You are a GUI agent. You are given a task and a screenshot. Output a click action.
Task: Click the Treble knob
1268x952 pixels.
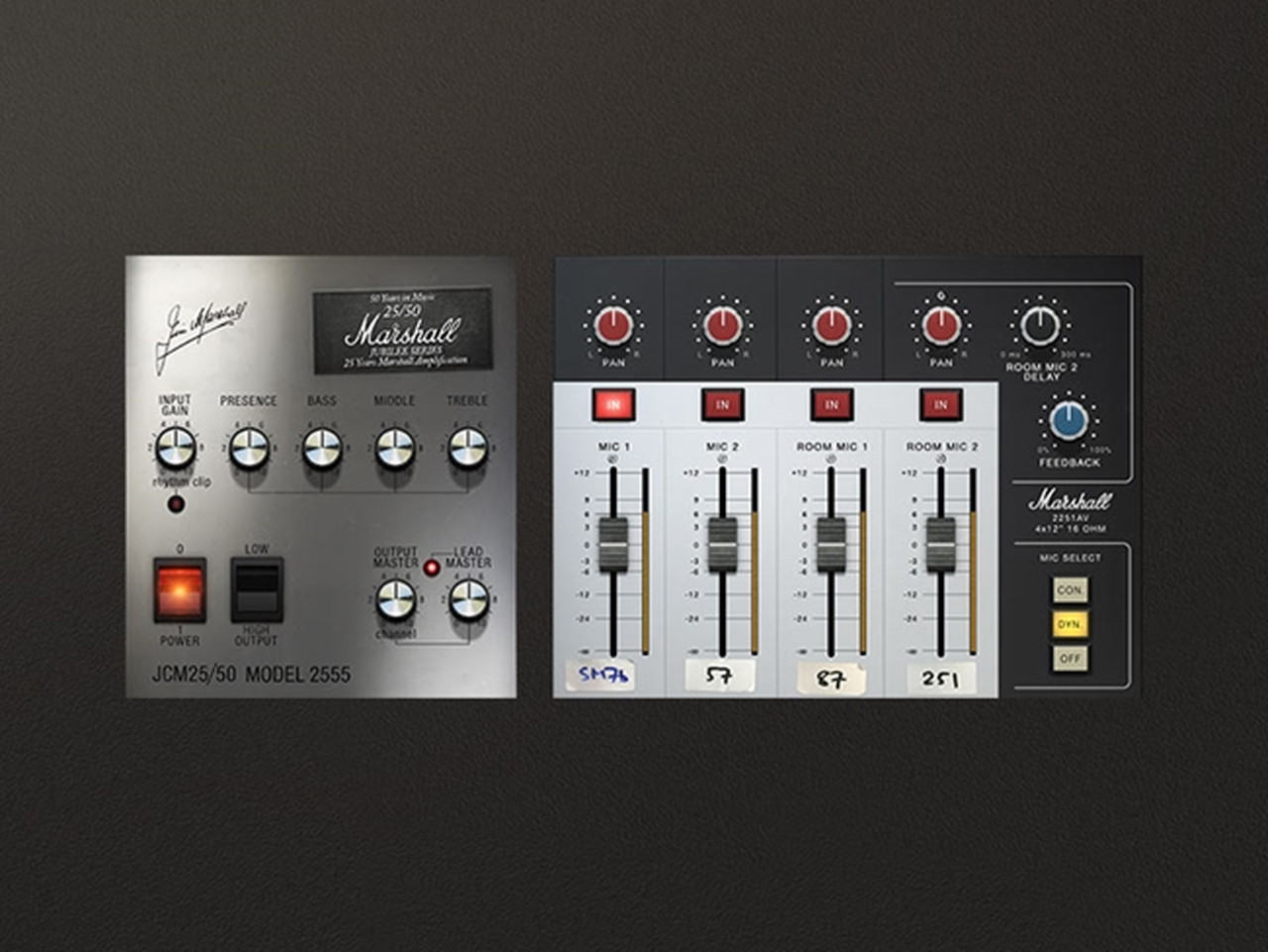point(468,448)
